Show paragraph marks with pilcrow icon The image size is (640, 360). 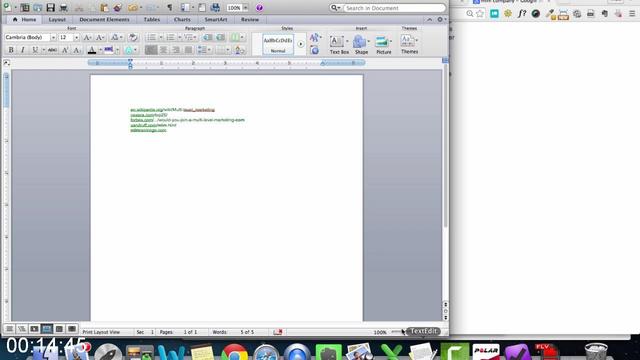(x=170, y=7)
